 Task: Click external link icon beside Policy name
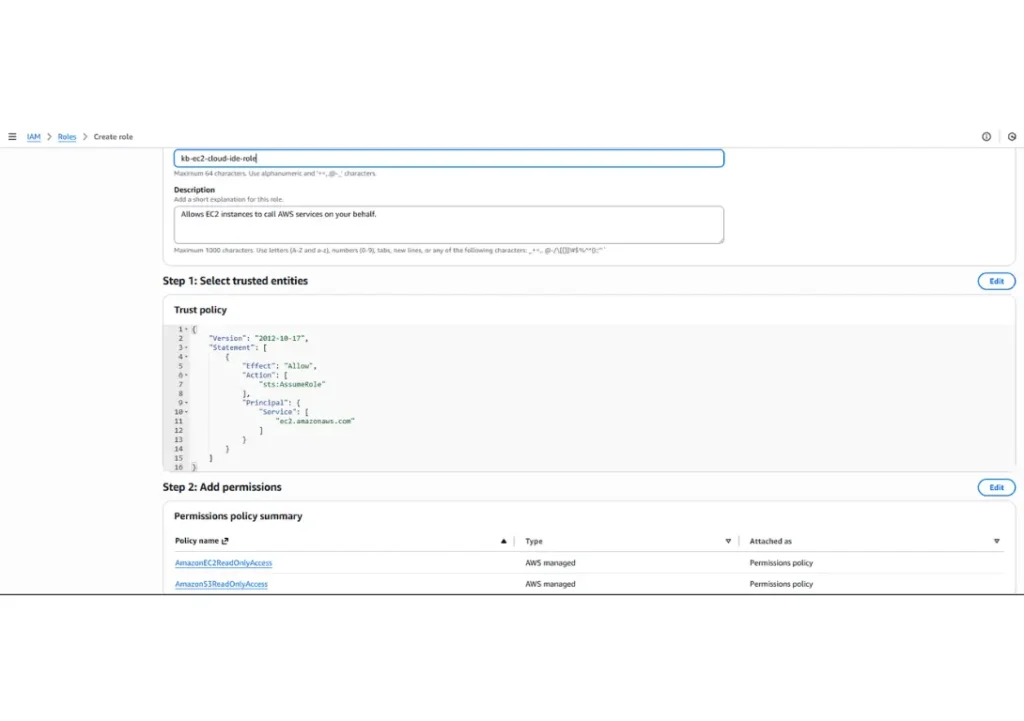[225, 541]
